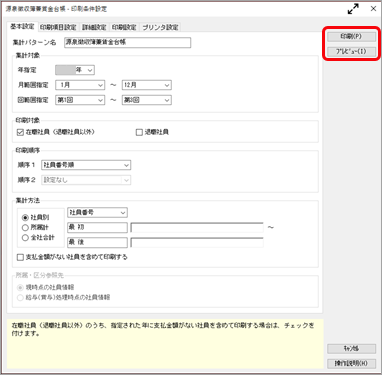Open the 回範囲指定 end count dropdown
This screenshot has height=375, width=382.
point(147,100)
